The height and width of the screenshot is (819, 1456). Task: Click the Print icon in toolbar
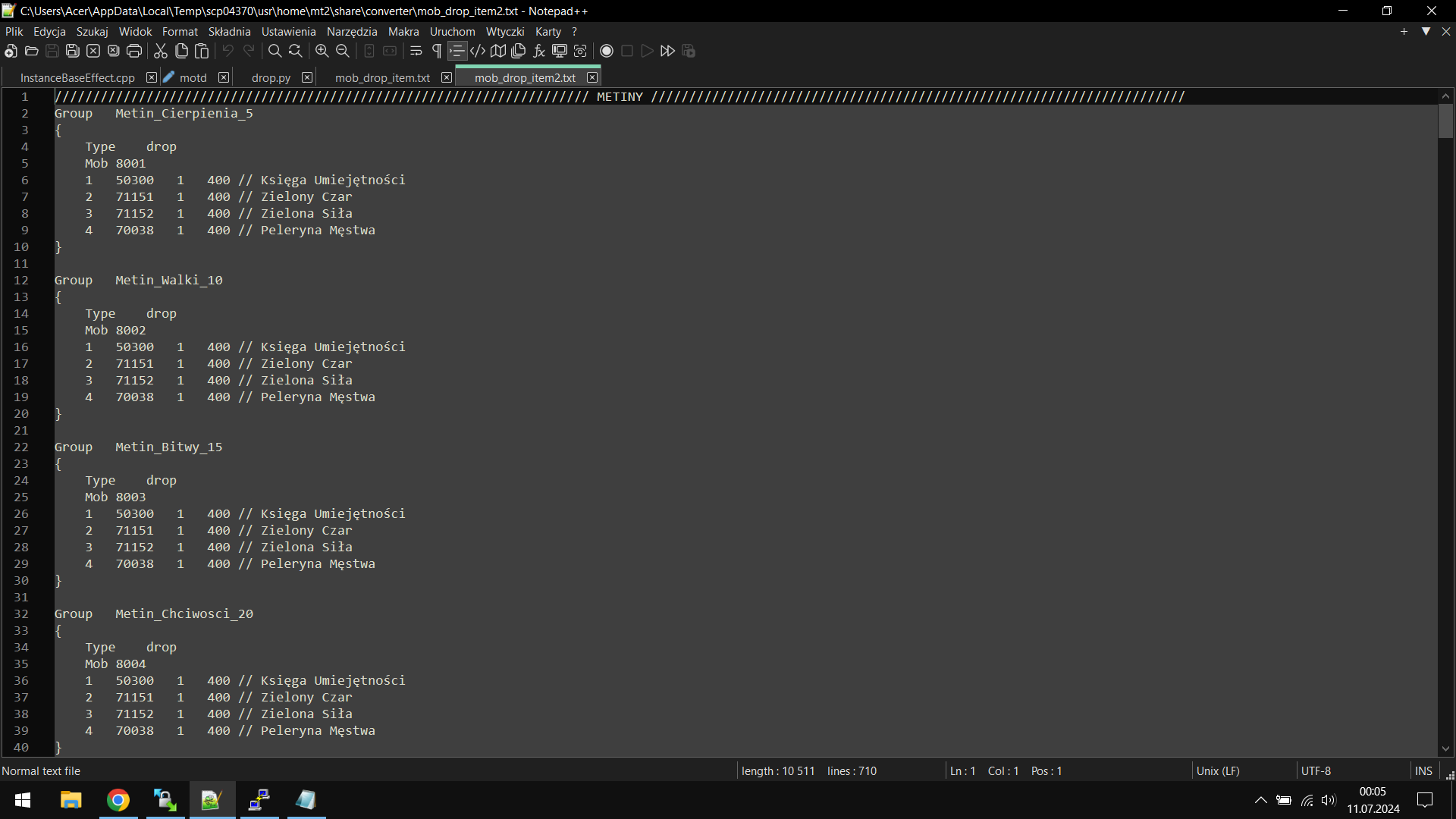click(134, 51)
